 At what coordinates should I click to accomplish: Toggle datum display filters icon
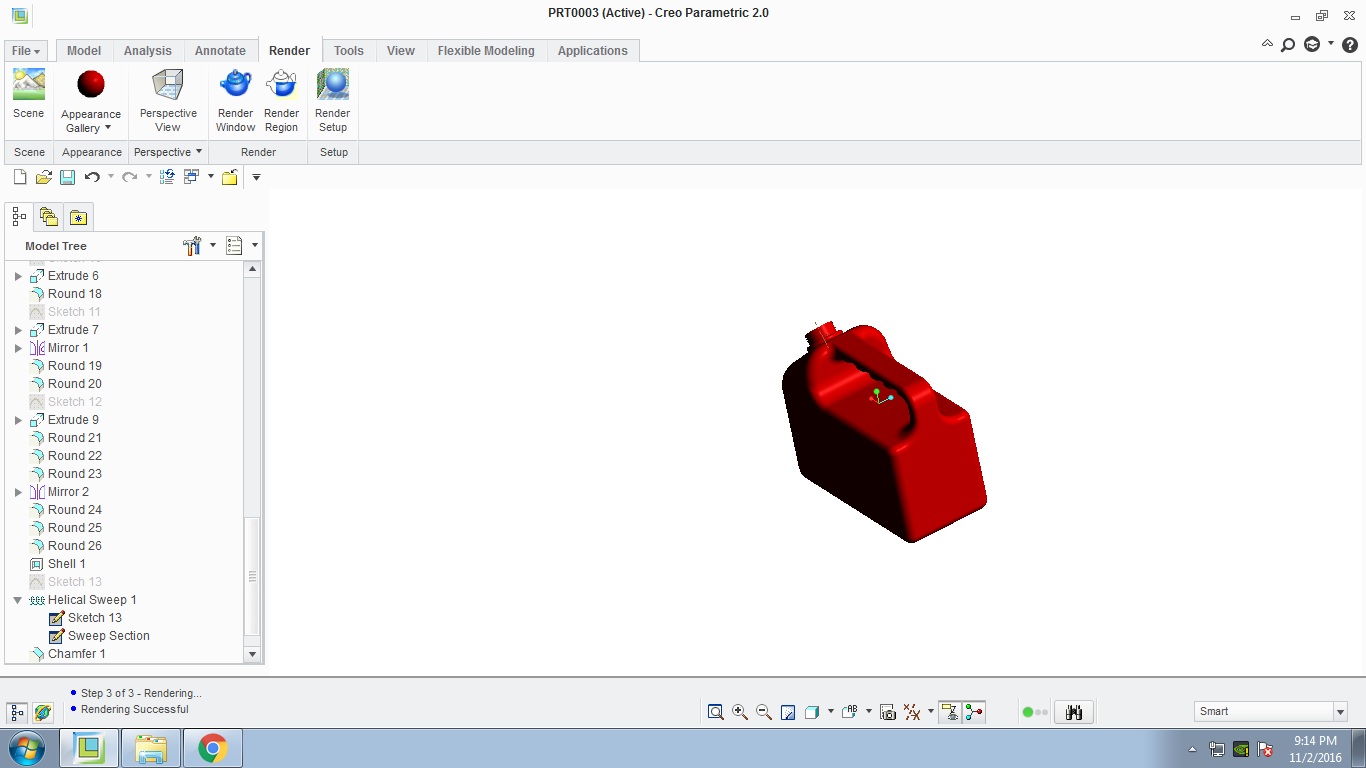(912, 712)
